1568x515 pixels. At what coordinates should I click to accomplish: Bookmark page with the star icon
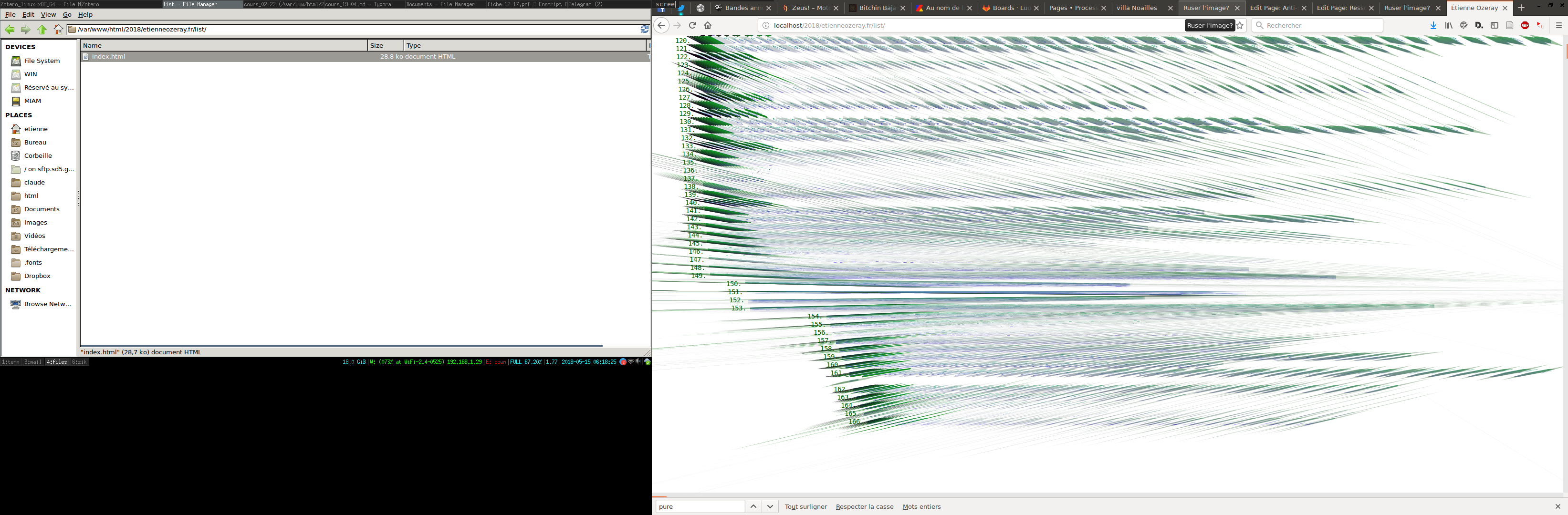coord(1240,26)
